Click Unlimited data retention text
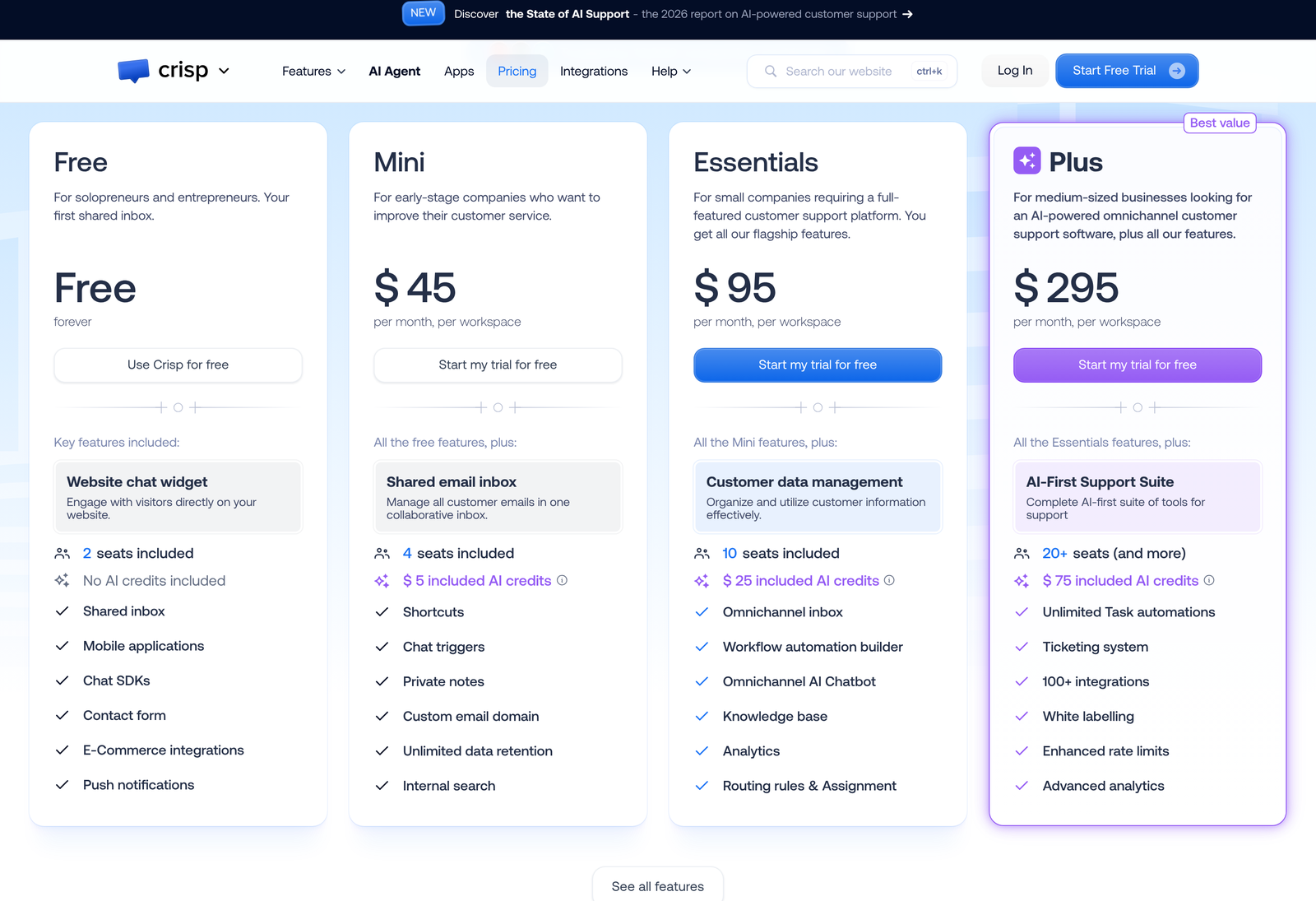 point(477,751)
